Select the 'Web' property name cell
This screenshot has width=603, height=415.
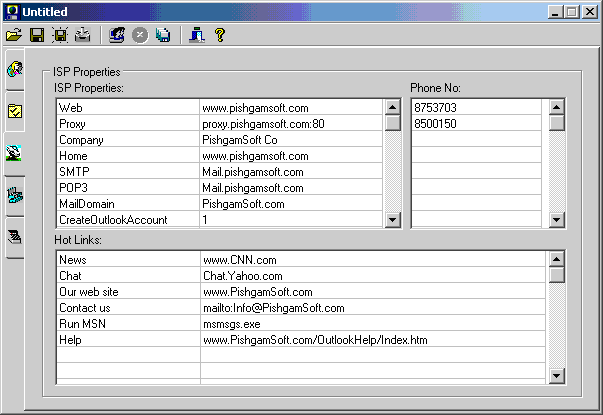pos(128,107)
